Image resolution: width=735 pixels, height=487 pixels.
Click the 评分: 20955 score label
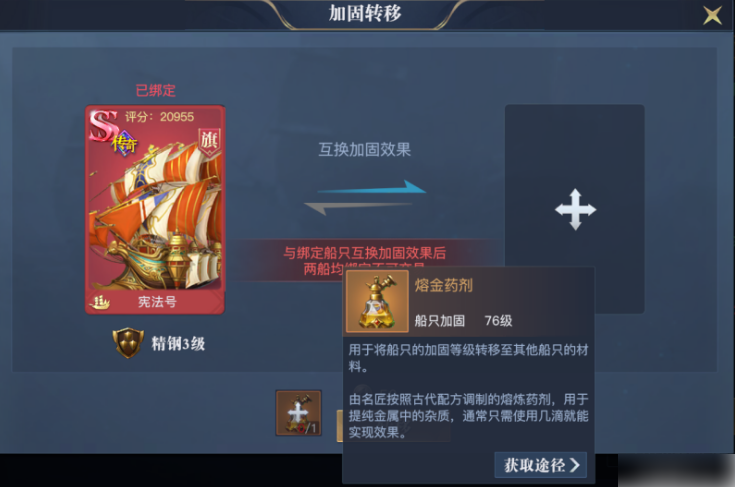(159, 117)
